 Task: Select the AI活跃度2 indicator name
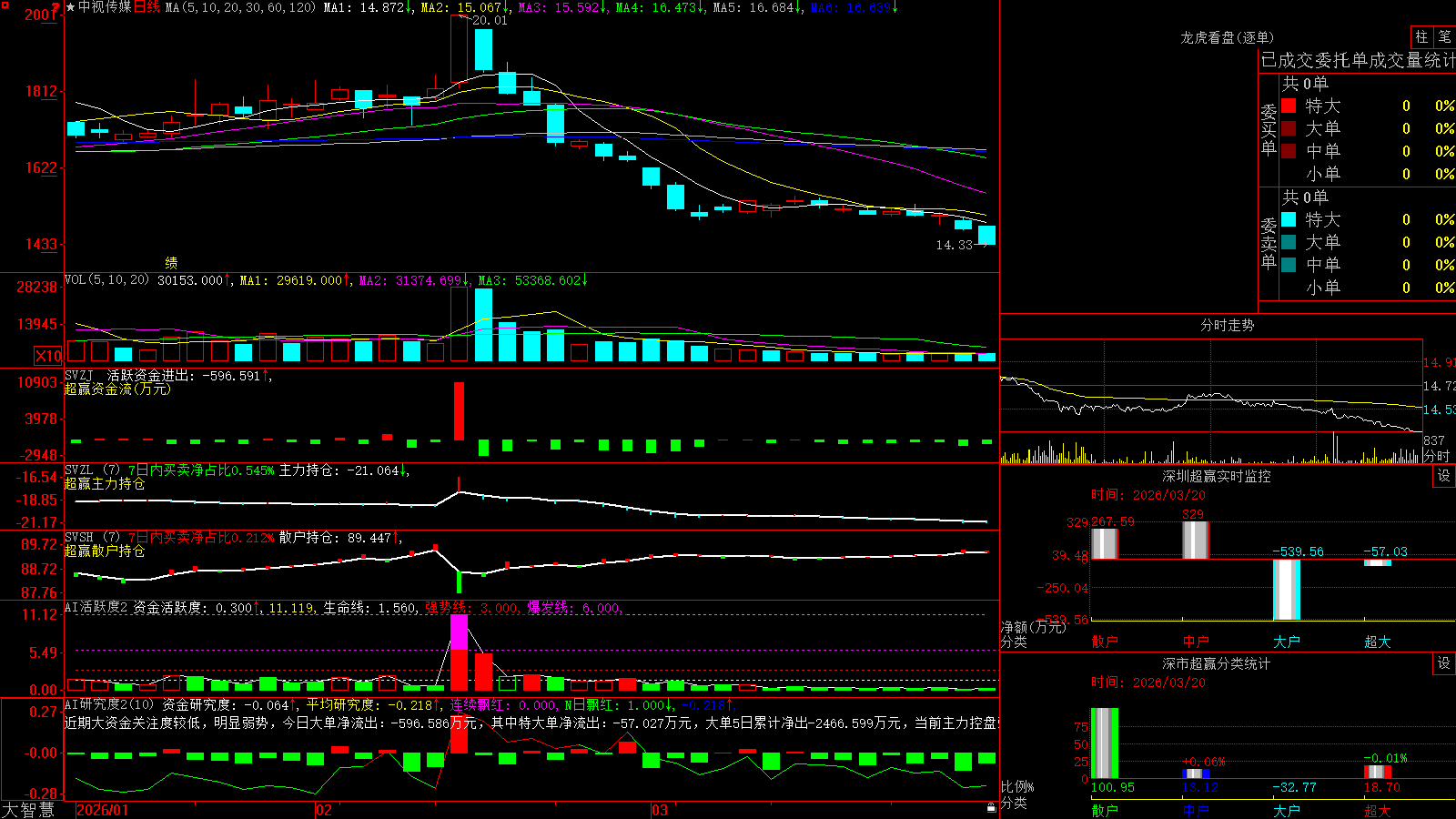click(x=96, y=607)
